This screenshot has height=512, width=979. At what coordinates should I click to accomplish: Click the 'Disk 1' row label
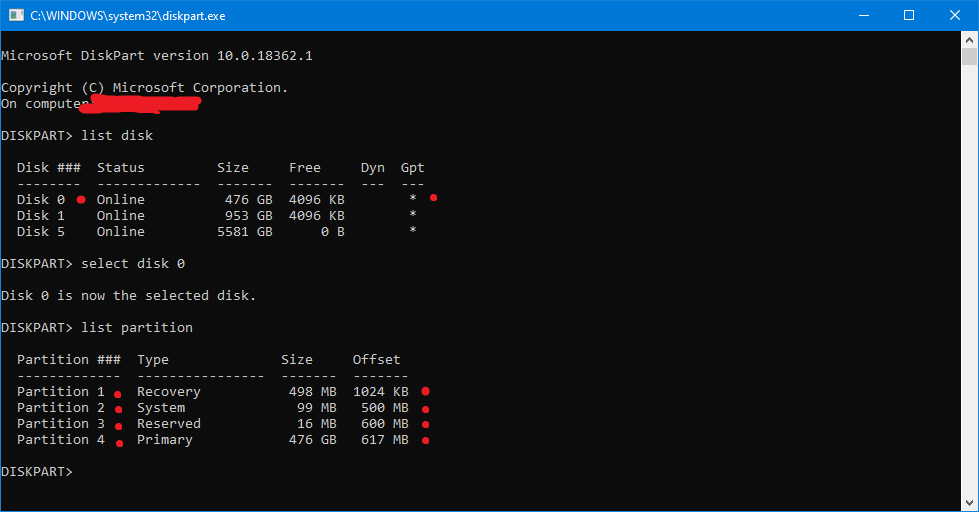41,215
